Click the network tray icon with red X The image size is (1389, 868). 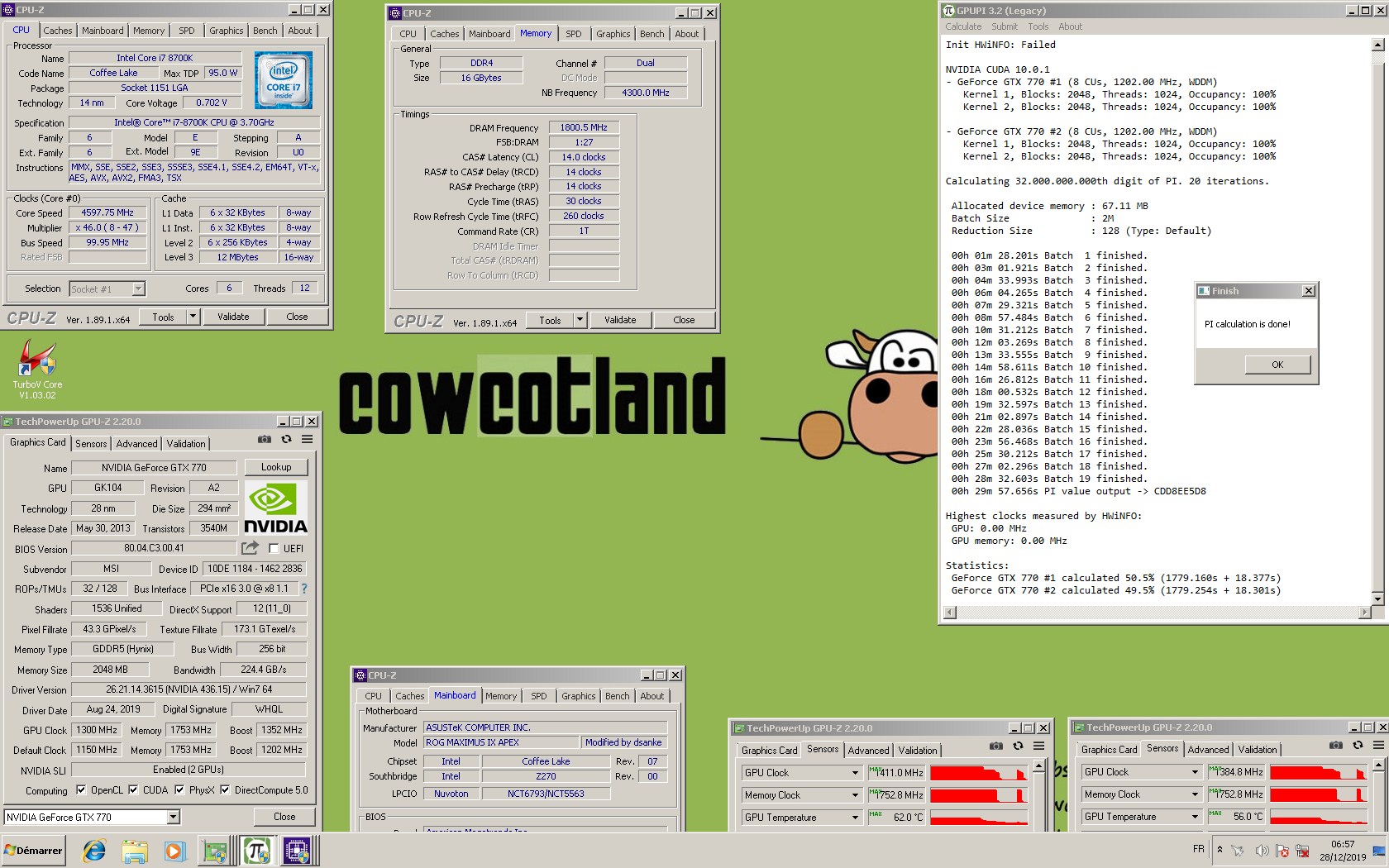click(1302, 851)
